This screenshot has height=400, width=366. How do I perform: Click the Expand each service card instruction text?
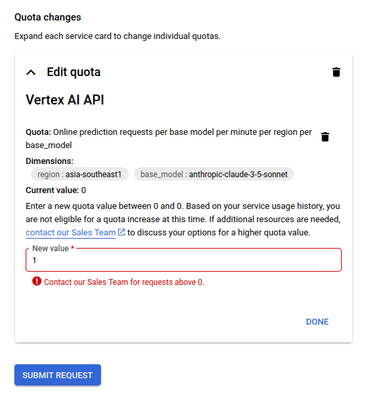click(x=117, y=36)
